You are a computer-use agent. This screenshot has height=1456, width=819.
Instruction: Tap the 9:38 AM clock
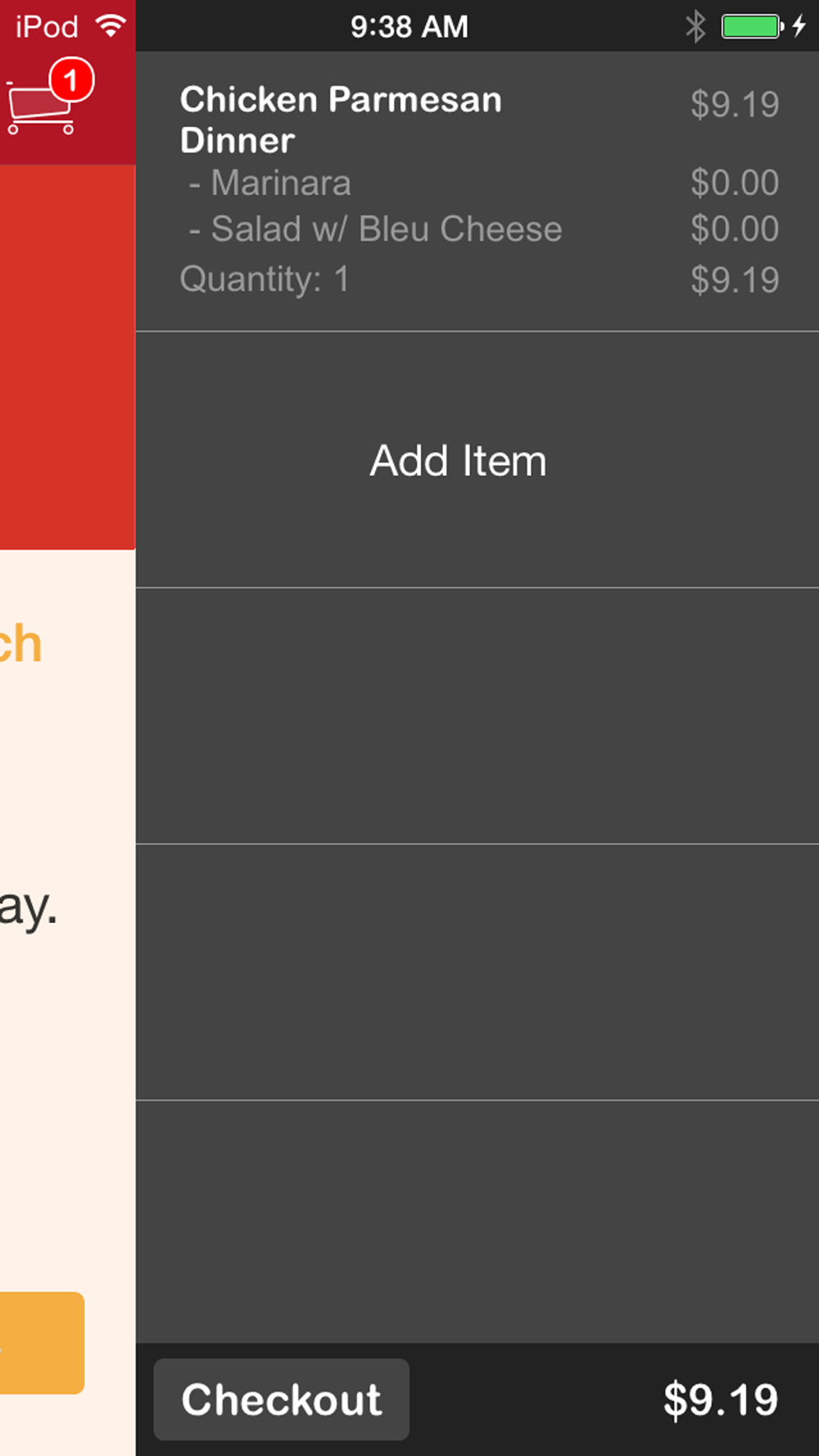(409, 26)
